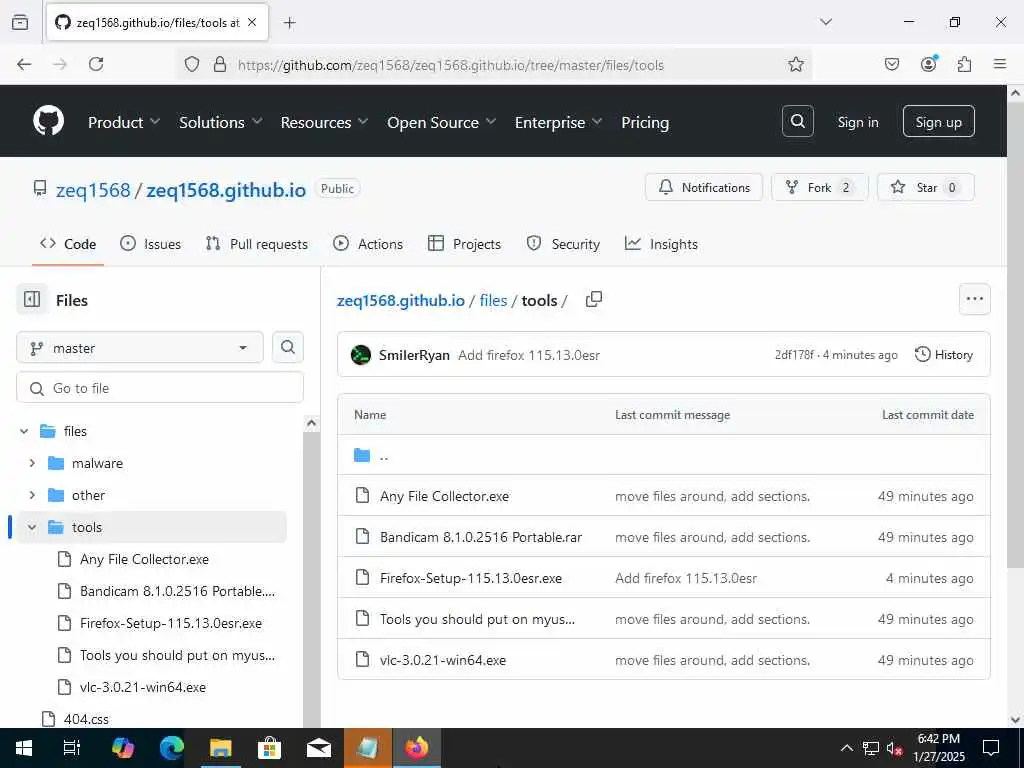Image resolution: width=1024 pixels, height=768 pixels.
Task: Open the Firefox extensions puzzle icon
Action: pyautogui.click(x=964, y=64)
